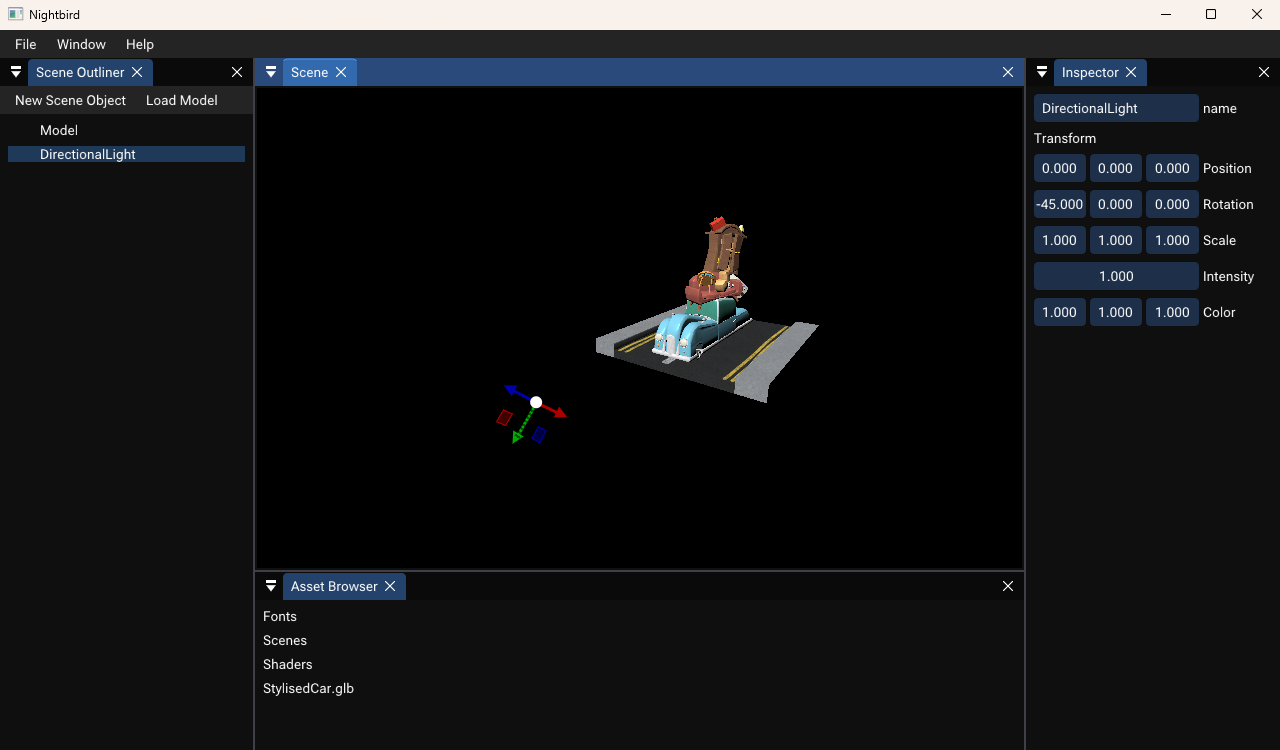Click the Nightbird application icon in the title bar

(13, 14)
